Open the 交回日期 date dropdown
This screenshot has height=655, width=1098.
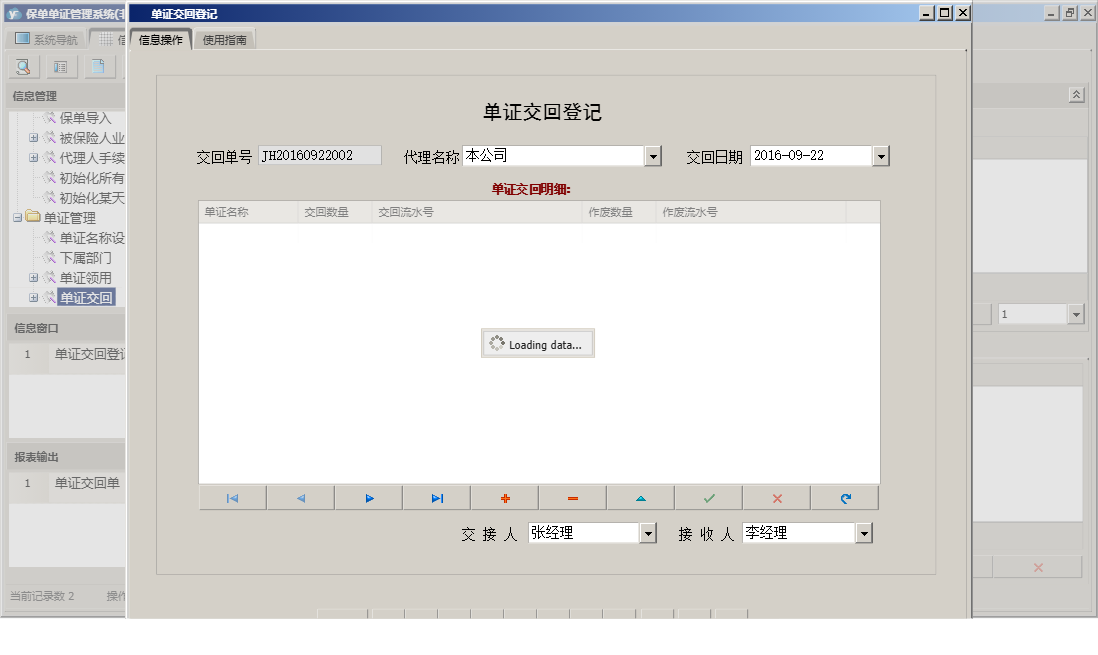coord(881,156)
